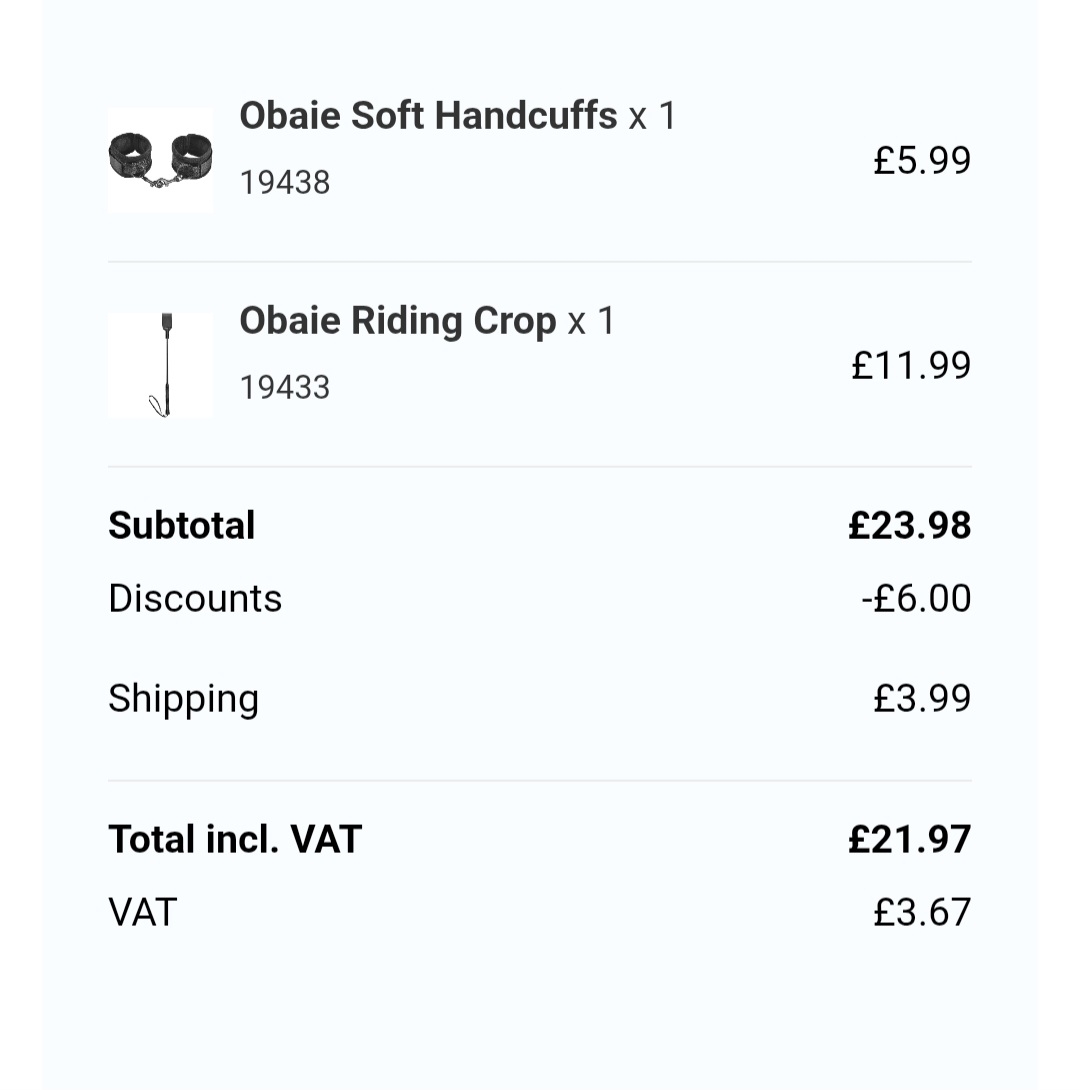Click the riding crop quantity x 1

click(x=592, y=321)
